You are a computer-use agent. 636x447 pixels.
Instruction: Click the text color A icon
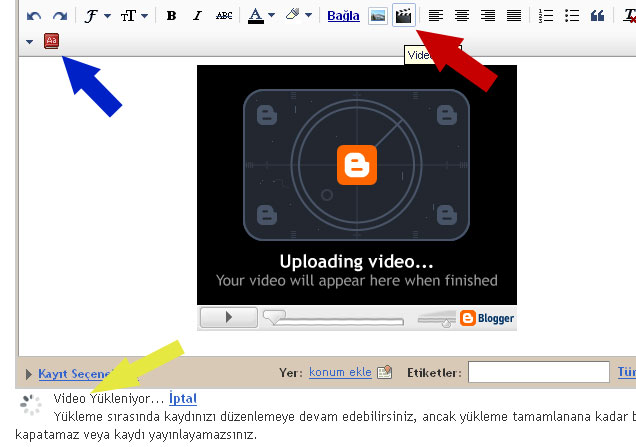point(256,16)
